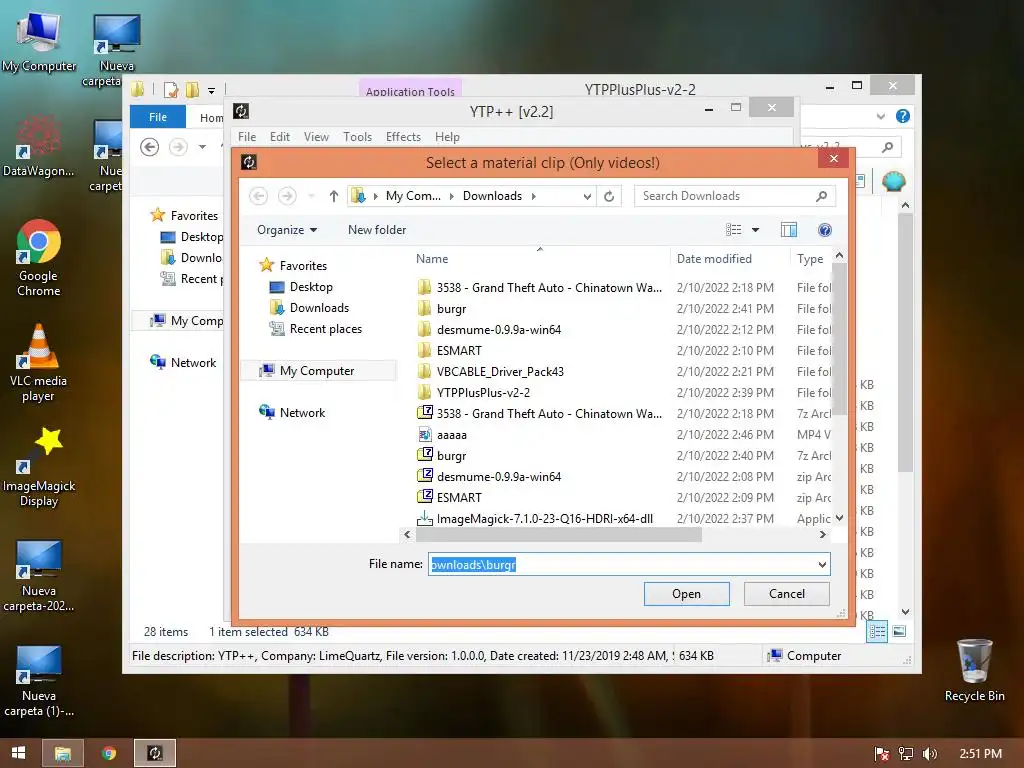Open the File menu in YTP++
The image size is (1024, 768).
(247, 136)
